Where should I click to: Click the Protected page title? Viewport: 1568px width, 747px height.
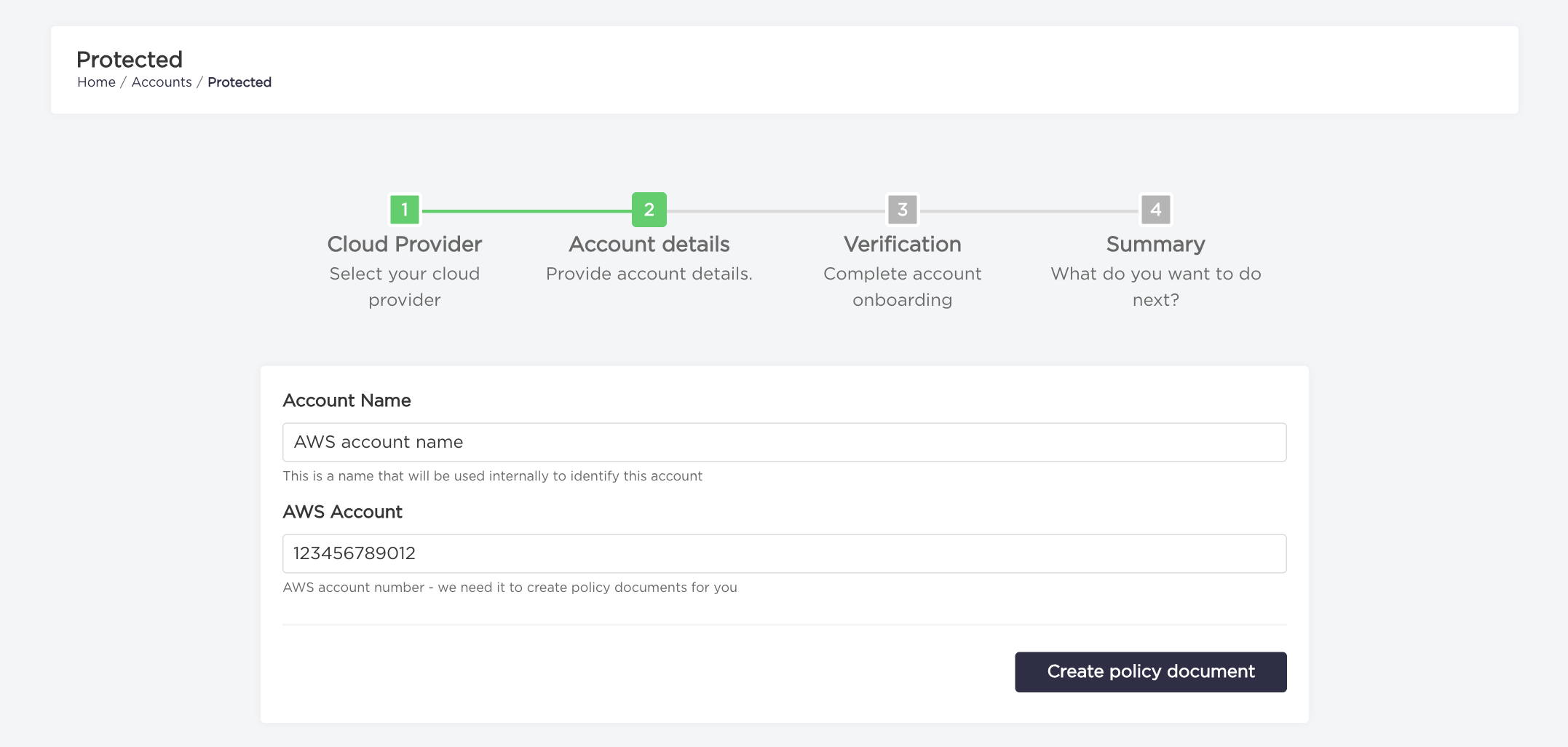point(130,59)
